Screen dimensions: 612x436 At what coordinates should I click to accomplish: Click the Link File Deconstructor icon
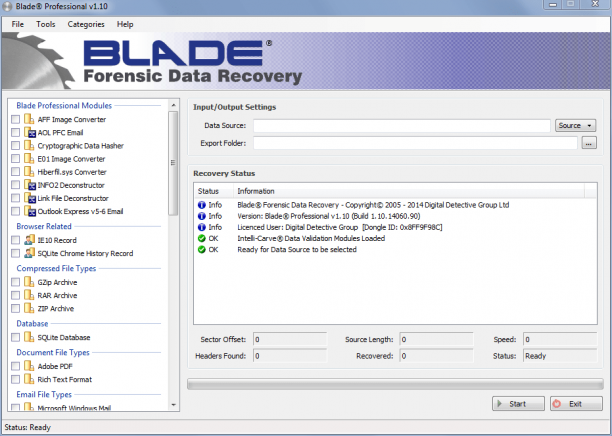click(x=30, y=198)
